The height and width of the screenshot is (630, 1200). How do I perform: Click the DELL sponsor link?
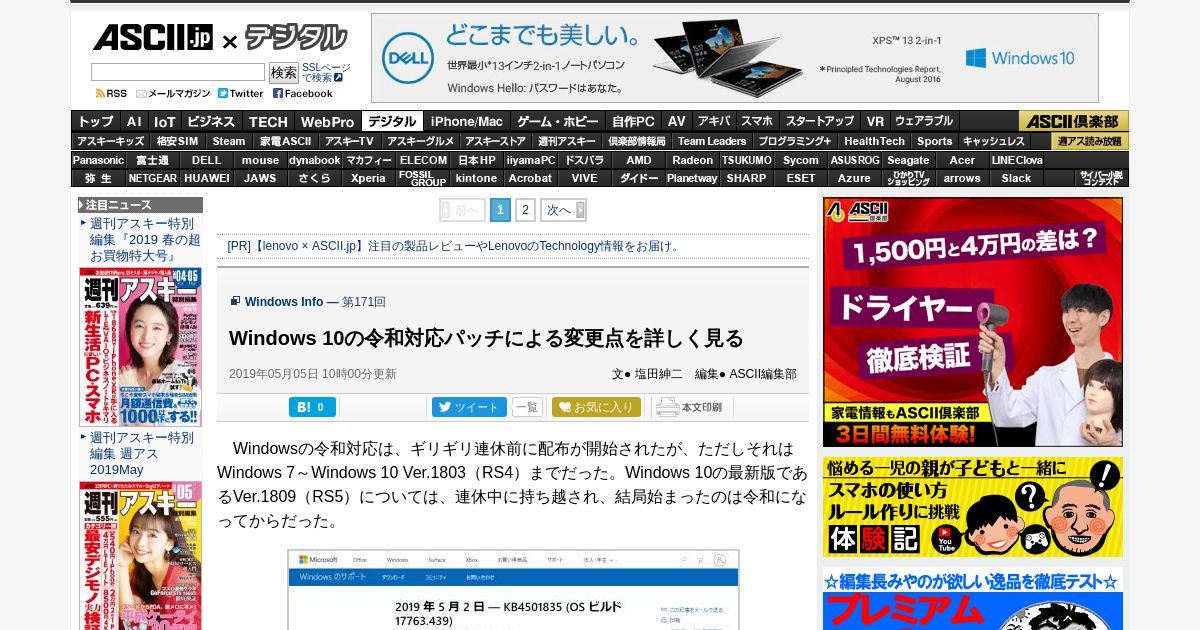(207, 160)
